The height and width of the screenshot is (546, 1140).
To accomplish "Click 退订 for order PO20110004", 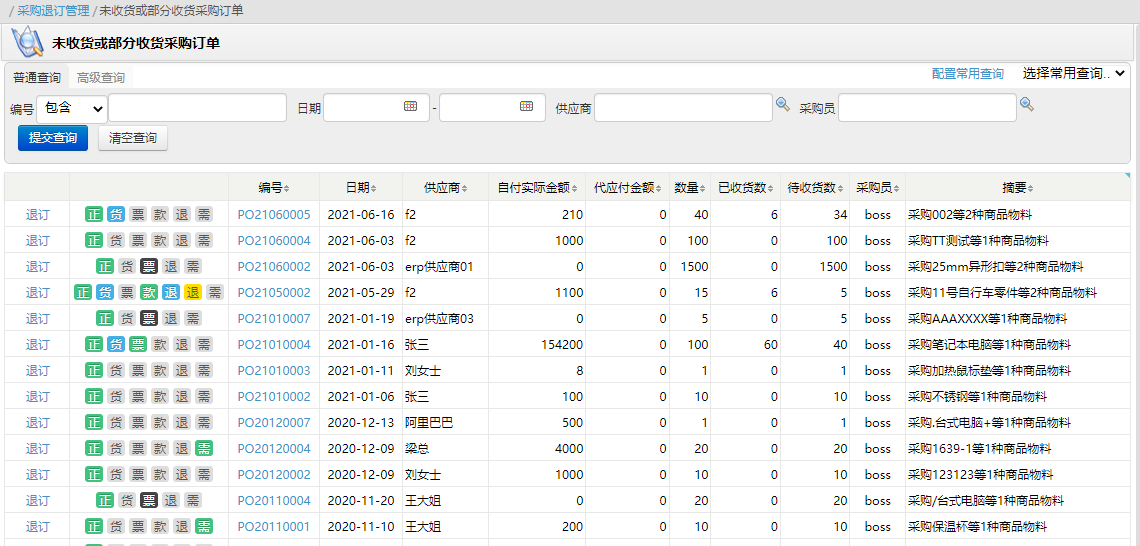I will point(37,500).
